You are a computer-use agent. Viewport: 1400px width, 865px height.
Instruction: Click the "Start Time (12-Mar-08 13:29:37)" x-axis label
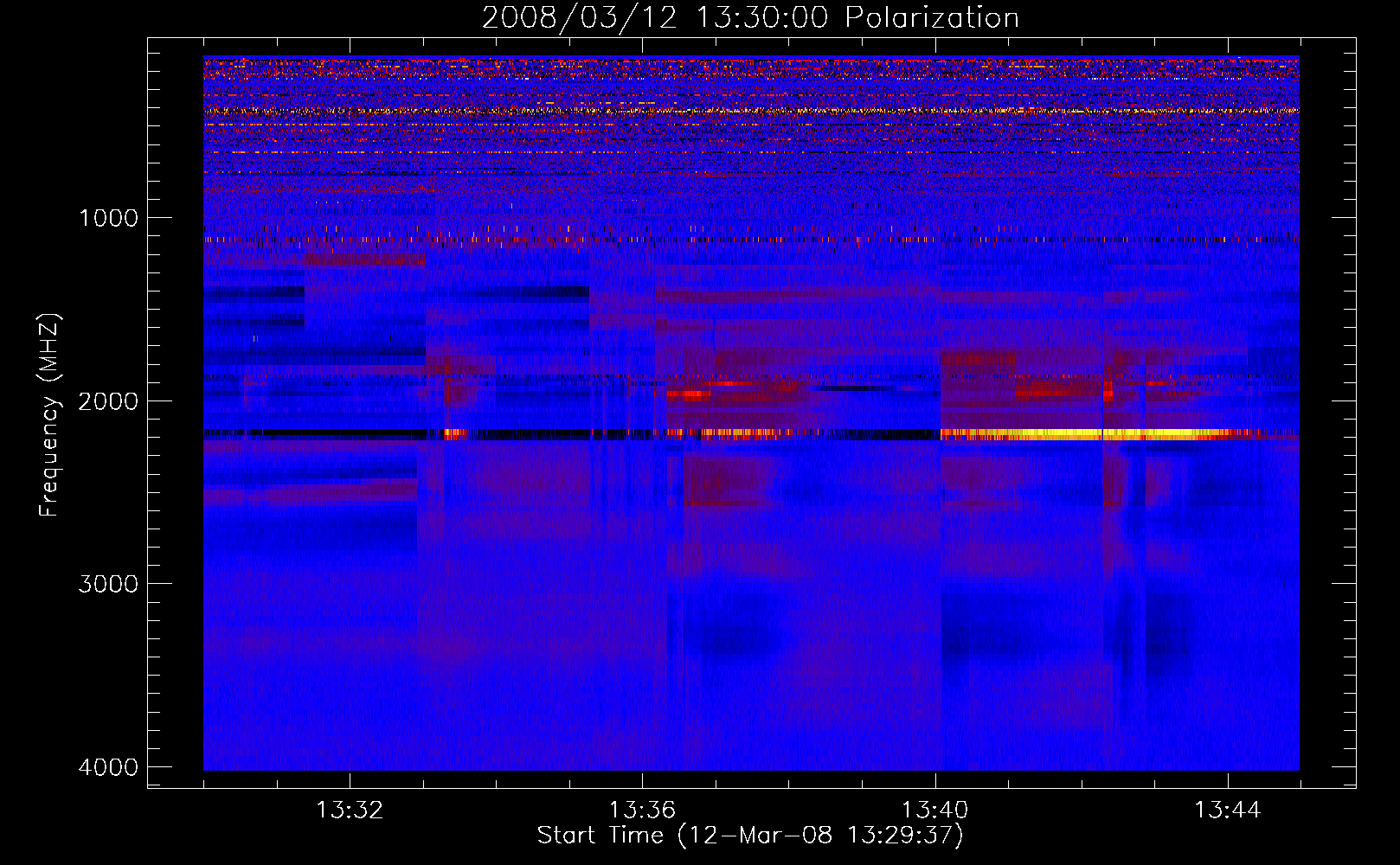[750, 836]
